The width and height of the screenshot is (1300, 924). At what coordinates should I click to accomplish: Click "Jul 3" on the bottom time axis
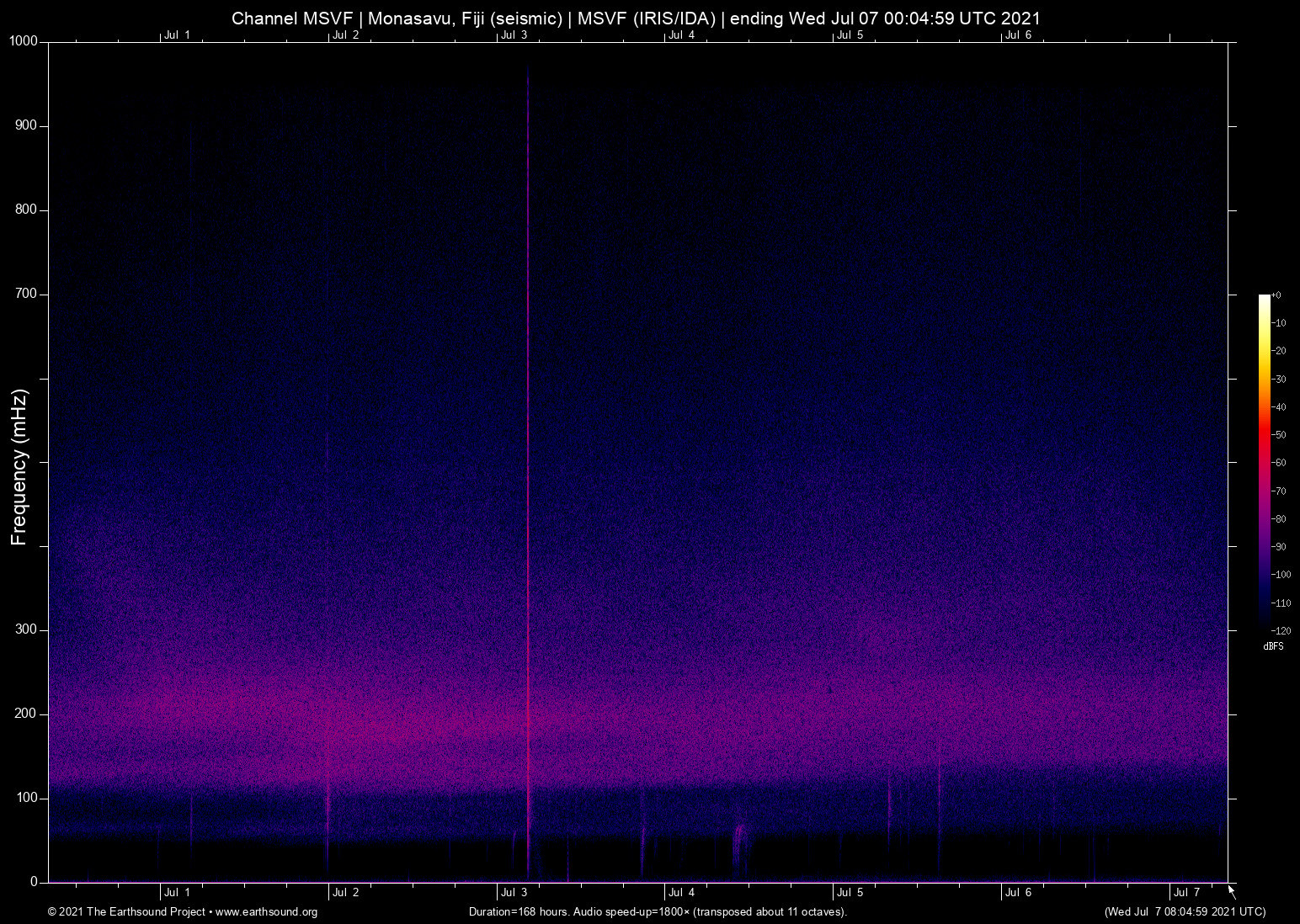click(514, 892)
